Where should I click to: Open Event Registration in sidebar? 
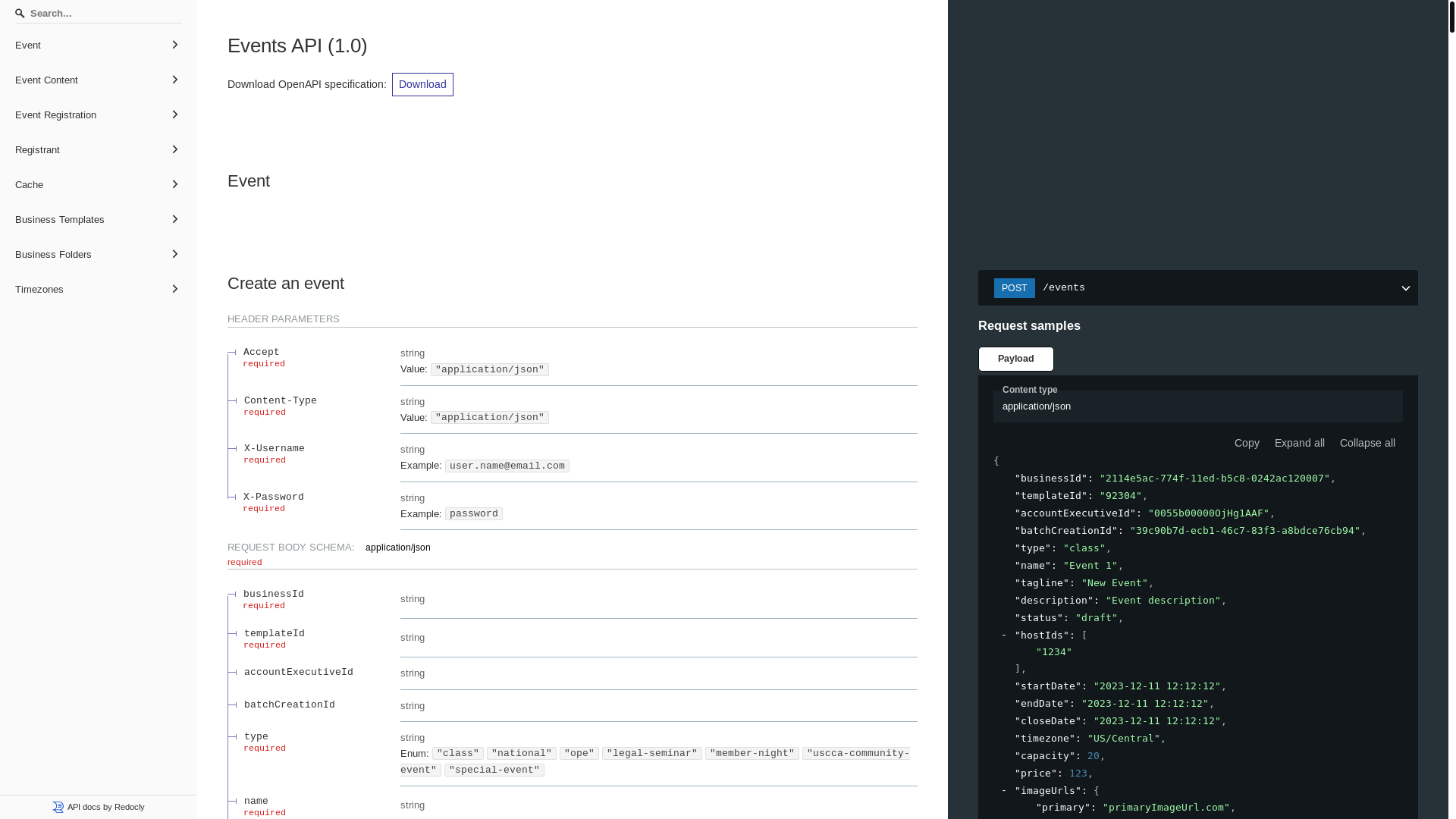point(99,115)
